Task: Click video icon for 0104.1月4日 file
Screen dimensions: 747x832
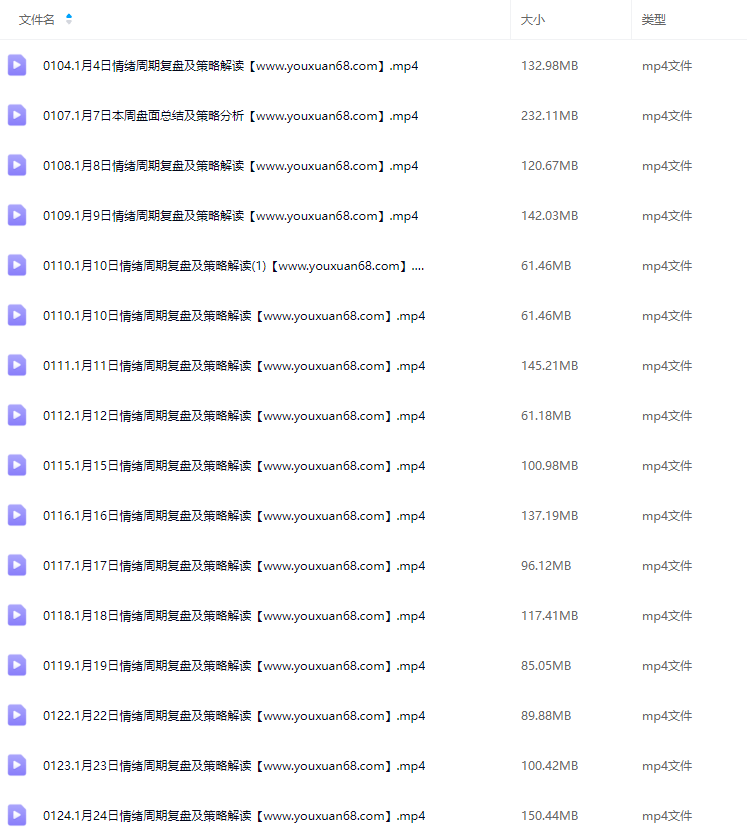Action: (x=17, y=65)
